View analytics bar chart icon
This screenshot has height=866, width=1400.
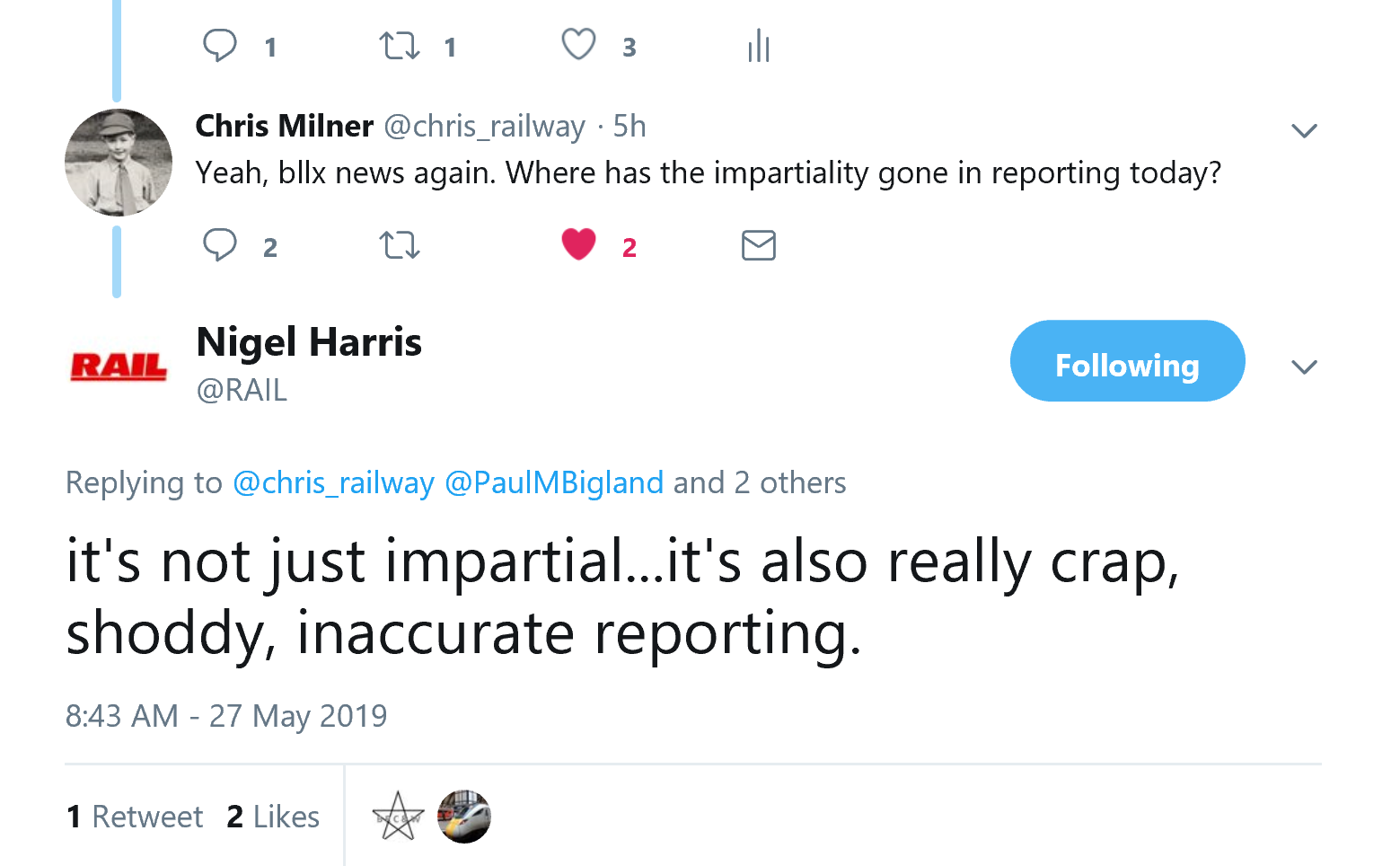tap(759, 45)
